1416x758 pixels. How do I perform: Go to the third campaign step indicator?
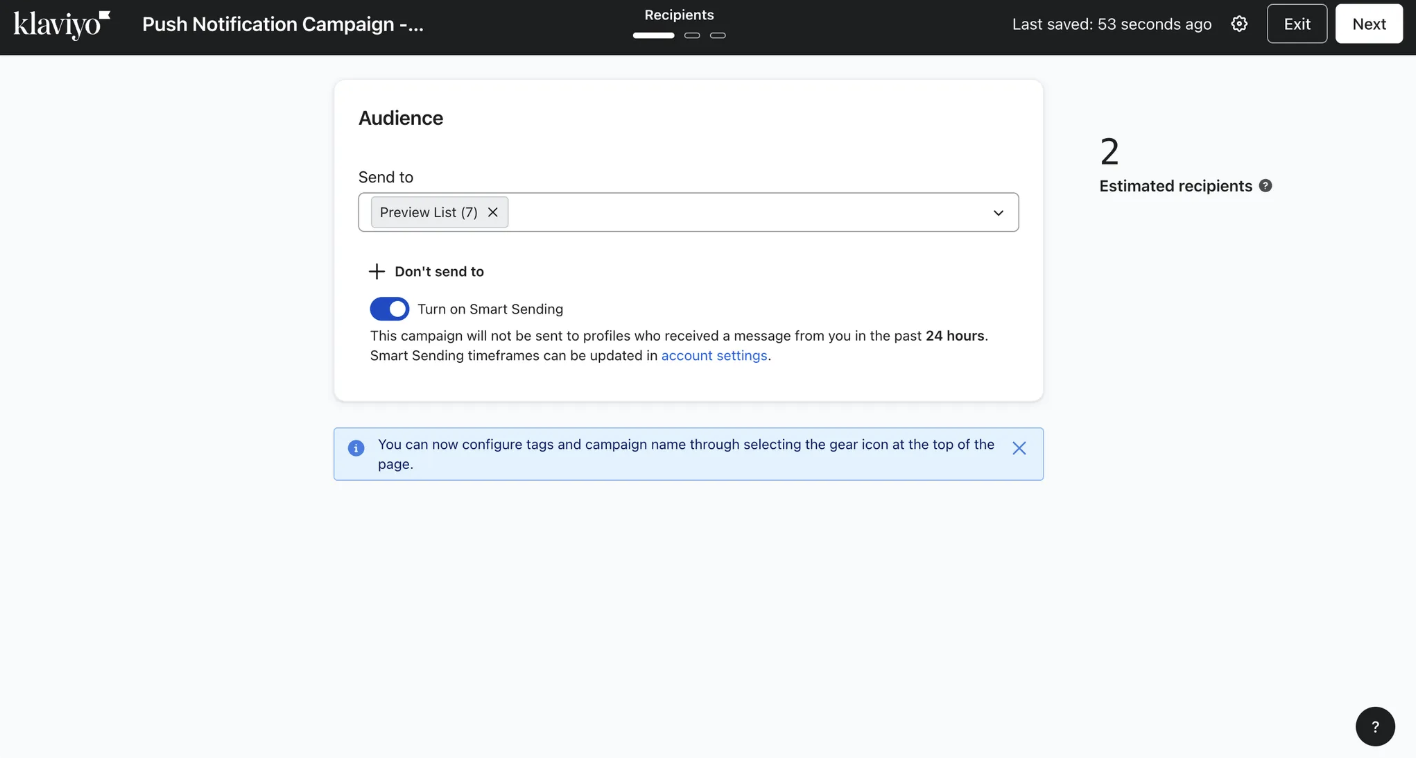click(718, 35)
